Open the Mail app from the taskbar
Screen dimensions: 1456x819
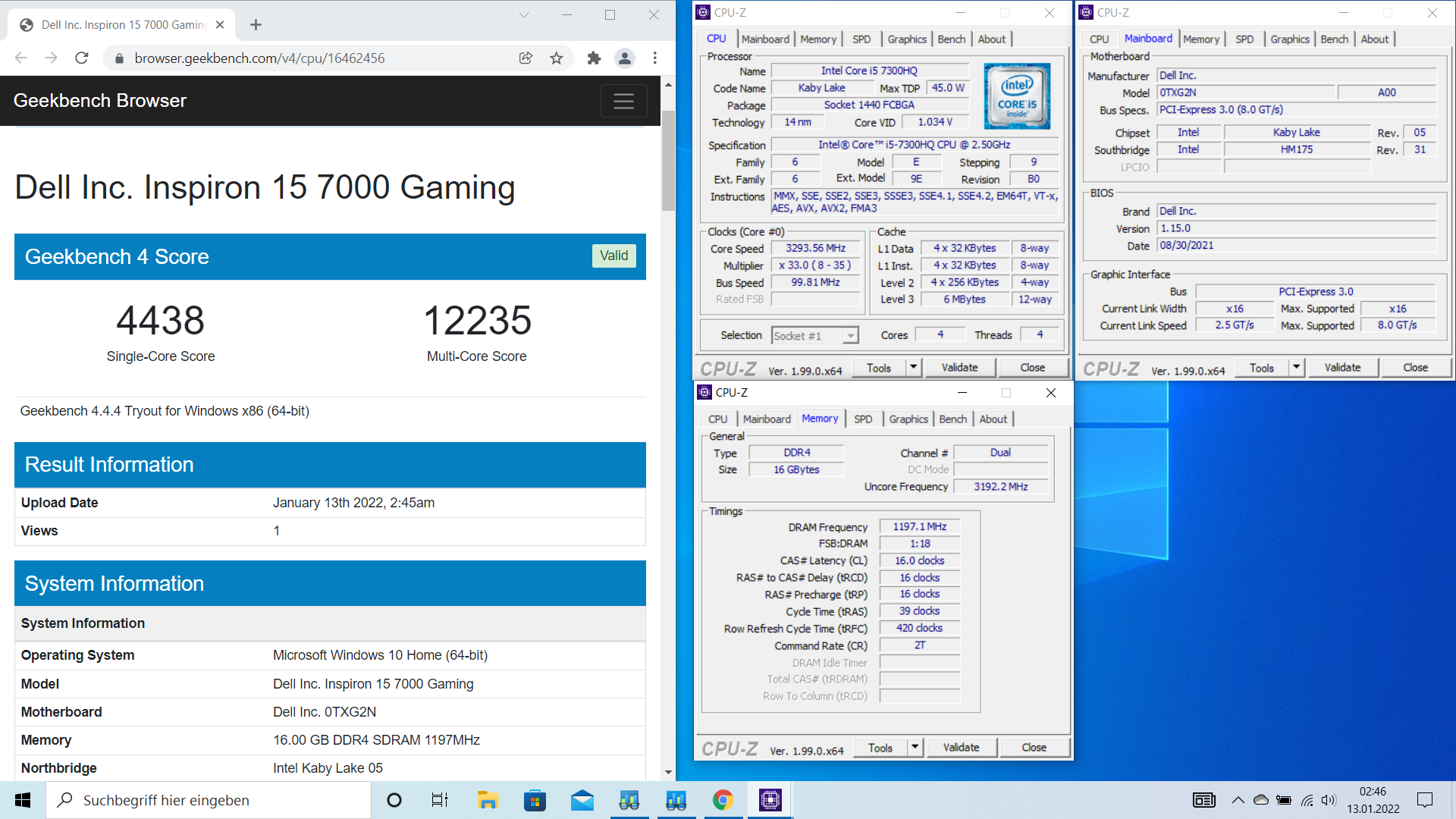(x=582, y=800)
